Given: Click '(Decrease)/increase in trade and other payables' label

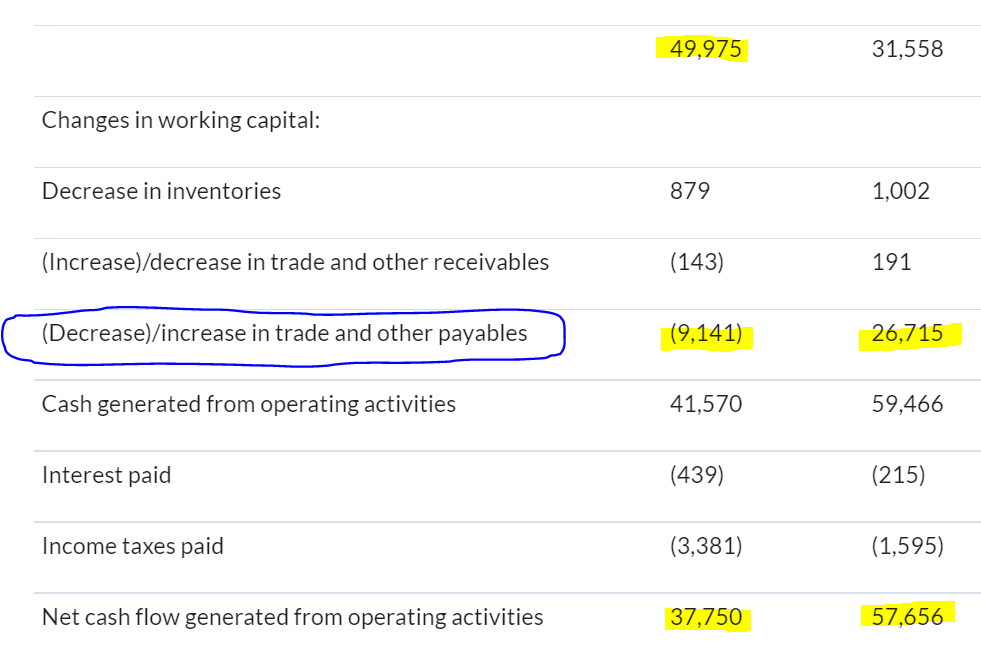Looking at the screenshot, I should pyautogui.click(x=285, y=333).
